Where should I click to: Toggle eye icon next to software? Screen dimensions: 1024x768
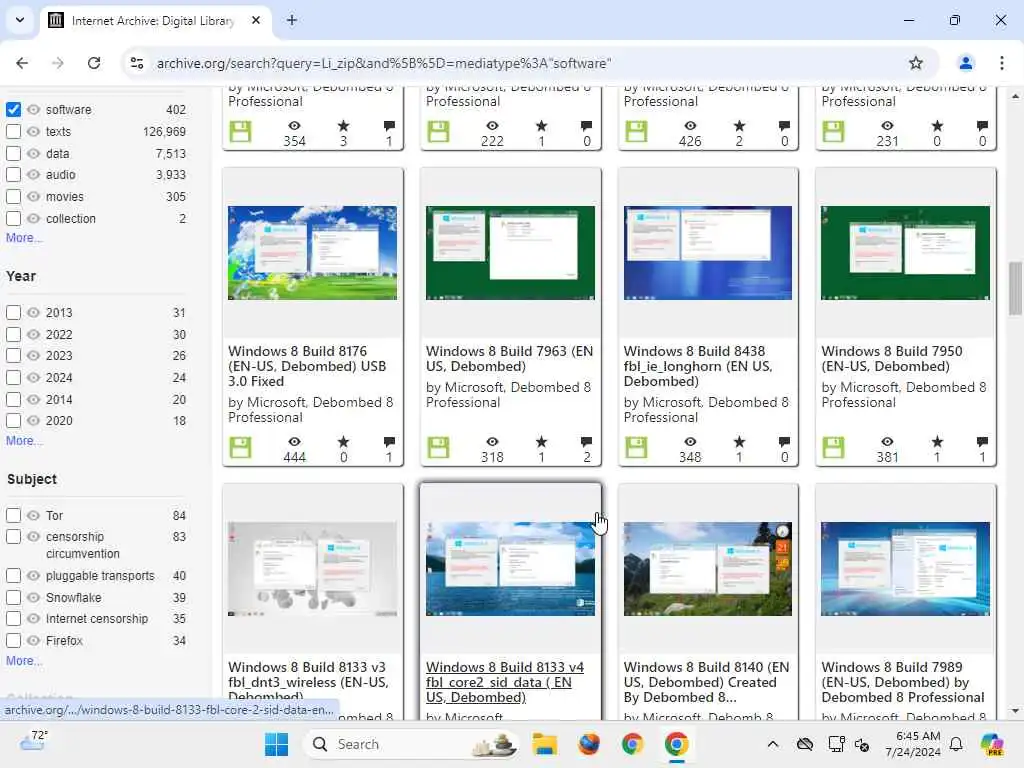tap(33, 109)
